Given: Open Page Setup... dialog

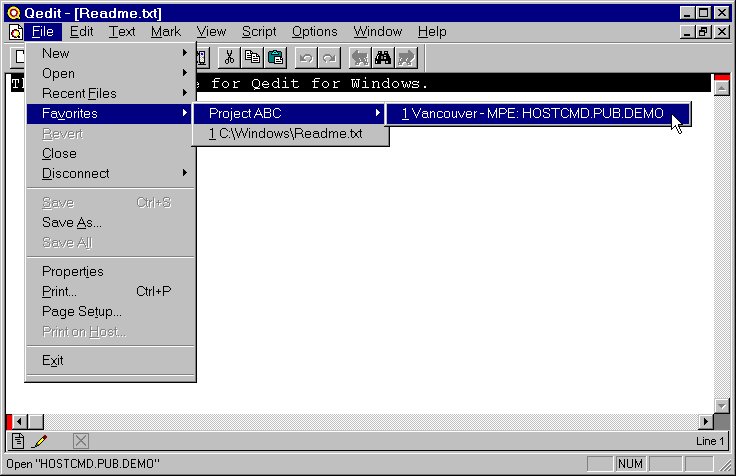Looking at the screenshot, I should point(111,312).
